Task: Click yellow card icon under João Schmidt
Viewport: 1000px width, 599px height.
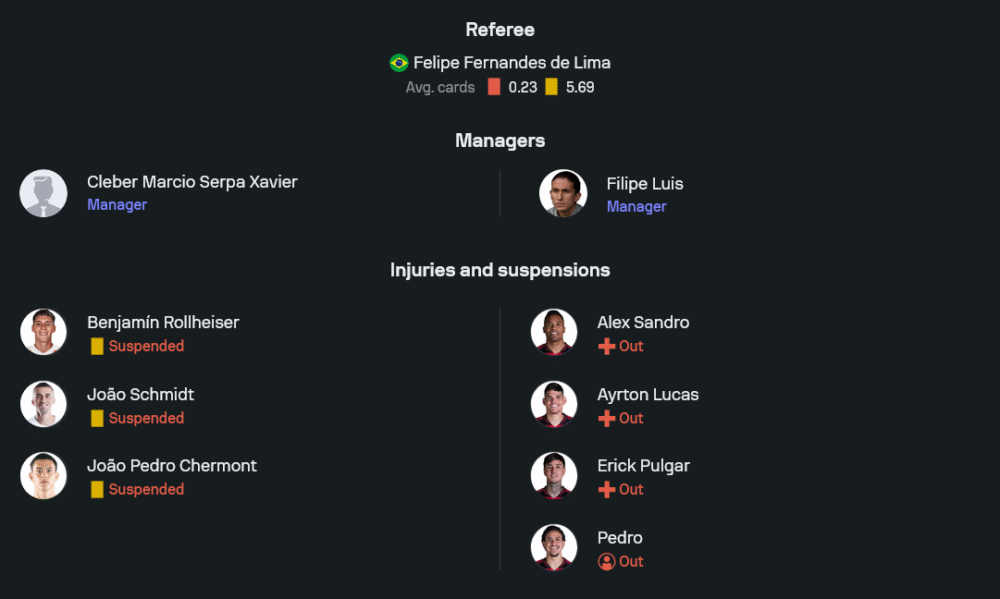Action: point(97,418)
